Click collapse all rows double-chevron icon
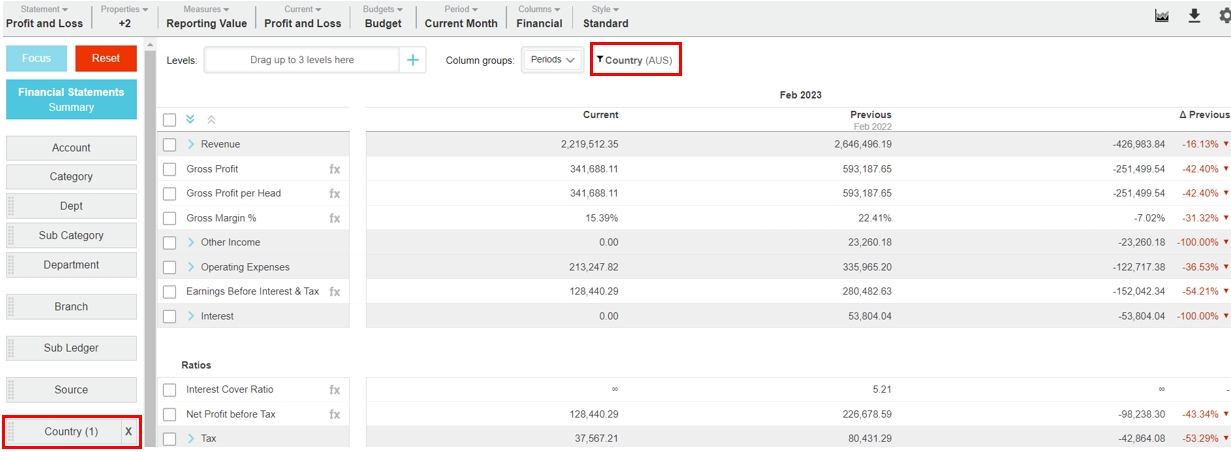 [x=210, y=119]
